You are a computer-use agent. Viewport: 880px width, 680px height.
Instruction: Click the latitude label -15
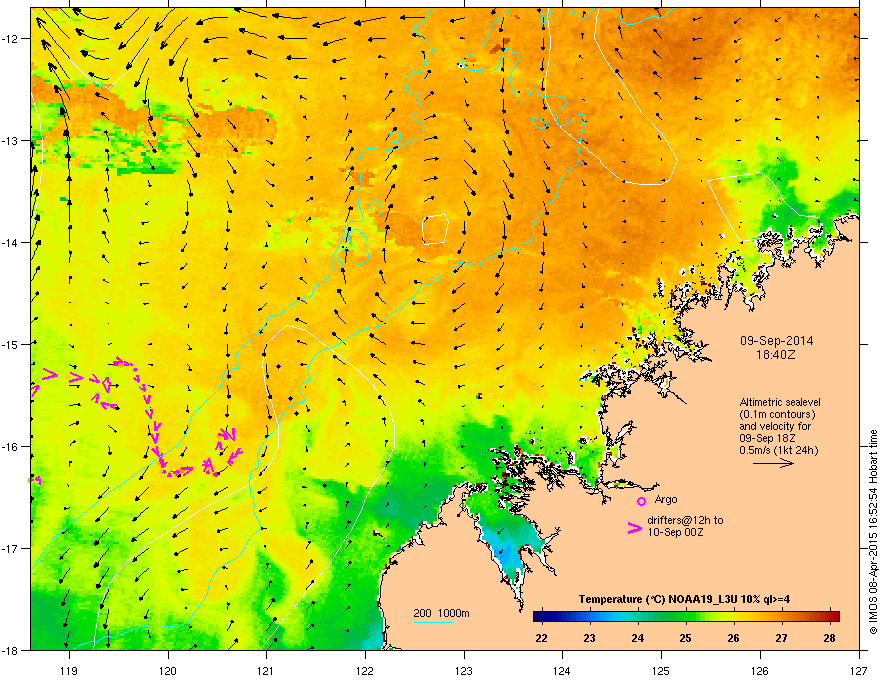[x=11, y=344]
